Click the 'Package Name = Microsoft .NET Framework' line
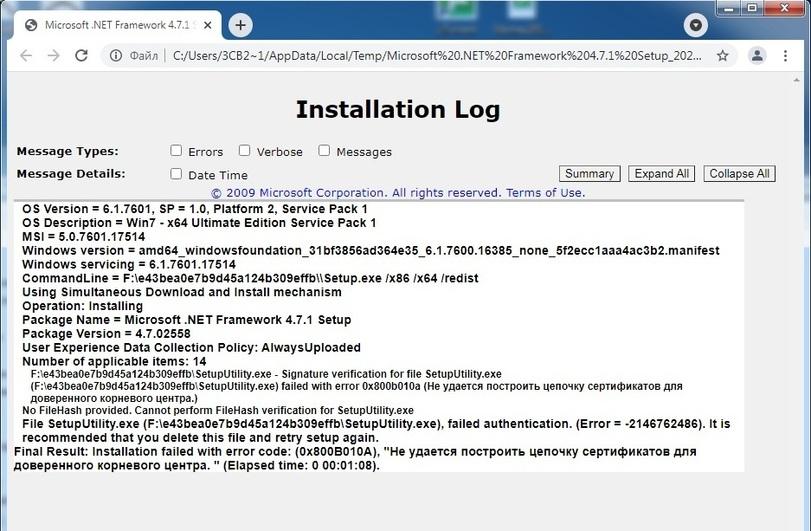Image resolution: width=811 pixels, height=531 pixels. point(187,320)
